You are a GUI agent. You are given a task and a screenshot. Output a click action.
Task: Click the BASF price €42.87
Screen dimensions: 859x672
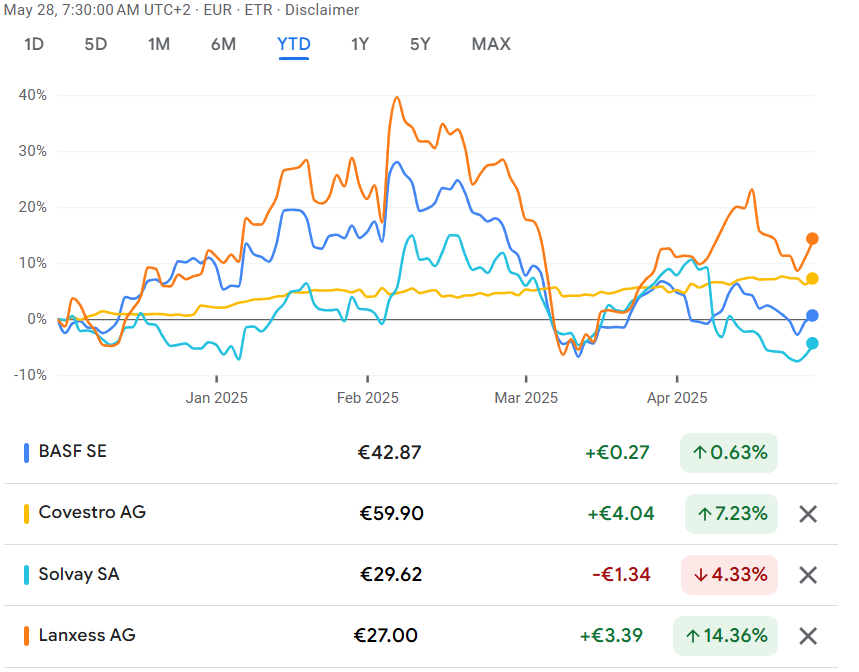pyautogui.click(x=390, y=453)
